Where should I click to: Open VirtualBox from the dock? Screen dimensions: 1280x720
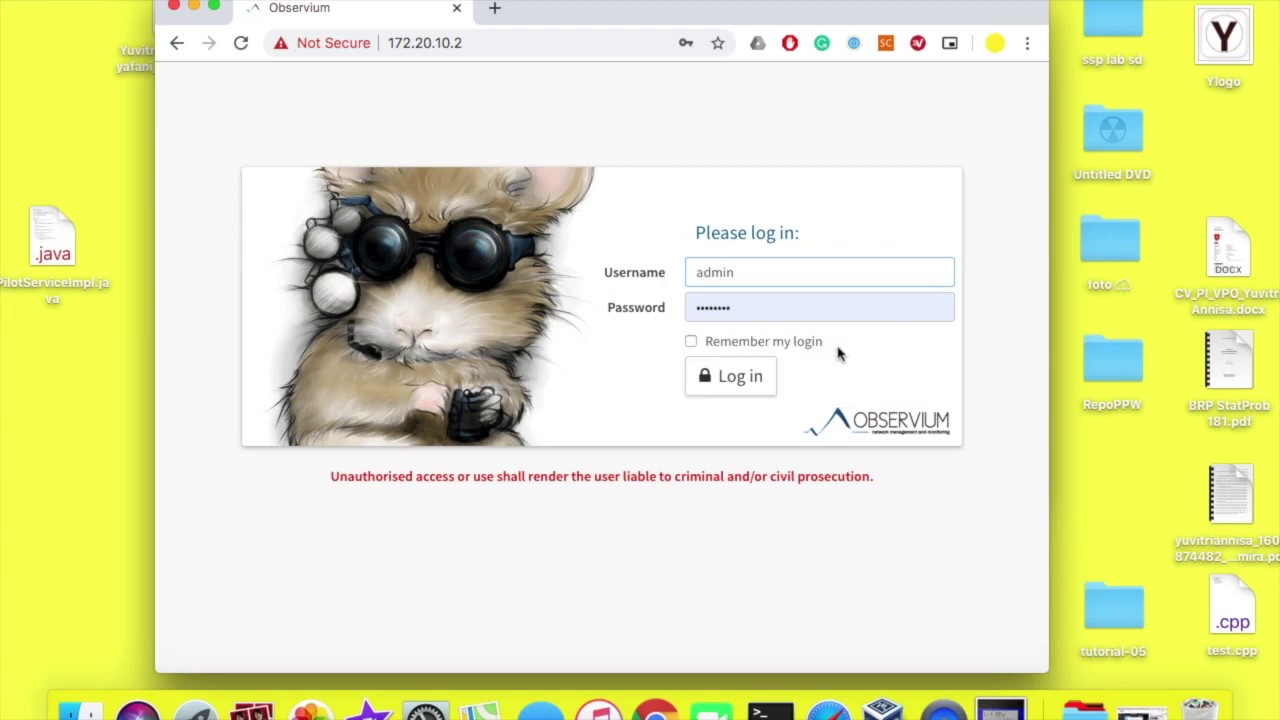(885, 711)
